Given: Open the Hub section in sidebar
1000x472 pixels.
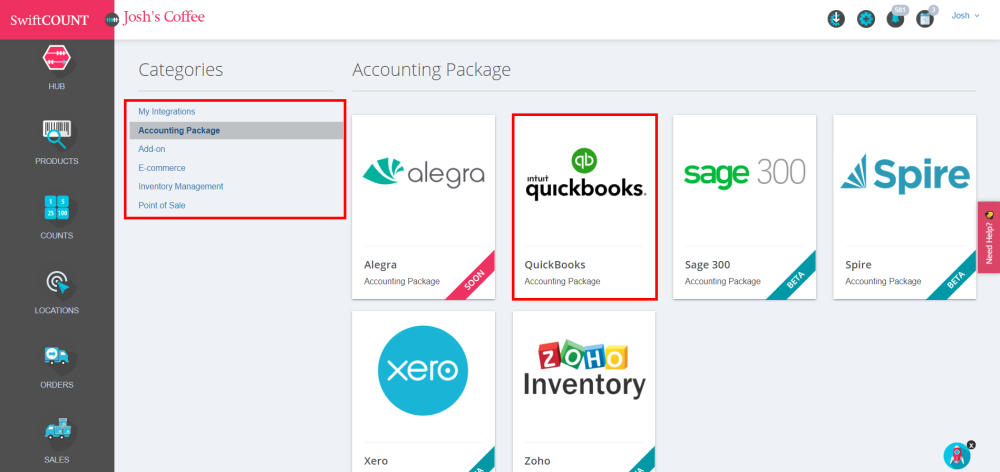Looking at the screenshot, I should tap(56, 66).
